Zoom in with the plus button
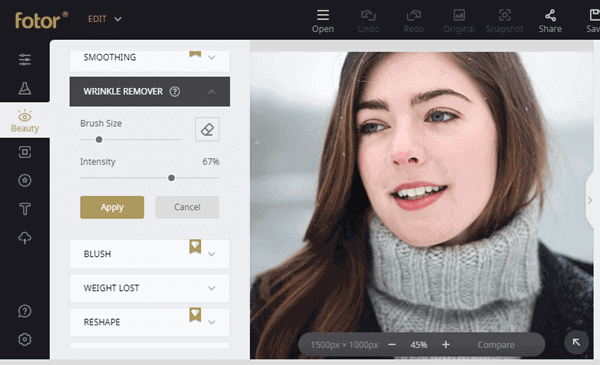This screenshot has height=365, width=600. pyautogui.click(x=445, y=345)
